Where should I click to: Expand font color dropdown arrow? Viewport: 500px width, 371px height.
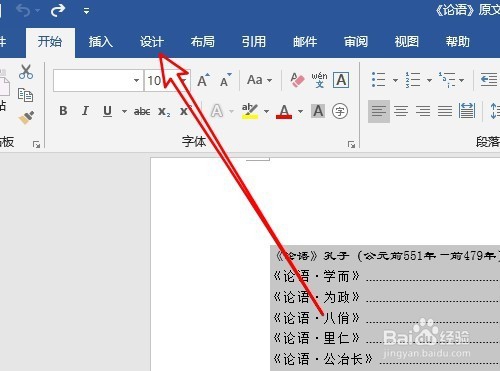pos(300,111)
